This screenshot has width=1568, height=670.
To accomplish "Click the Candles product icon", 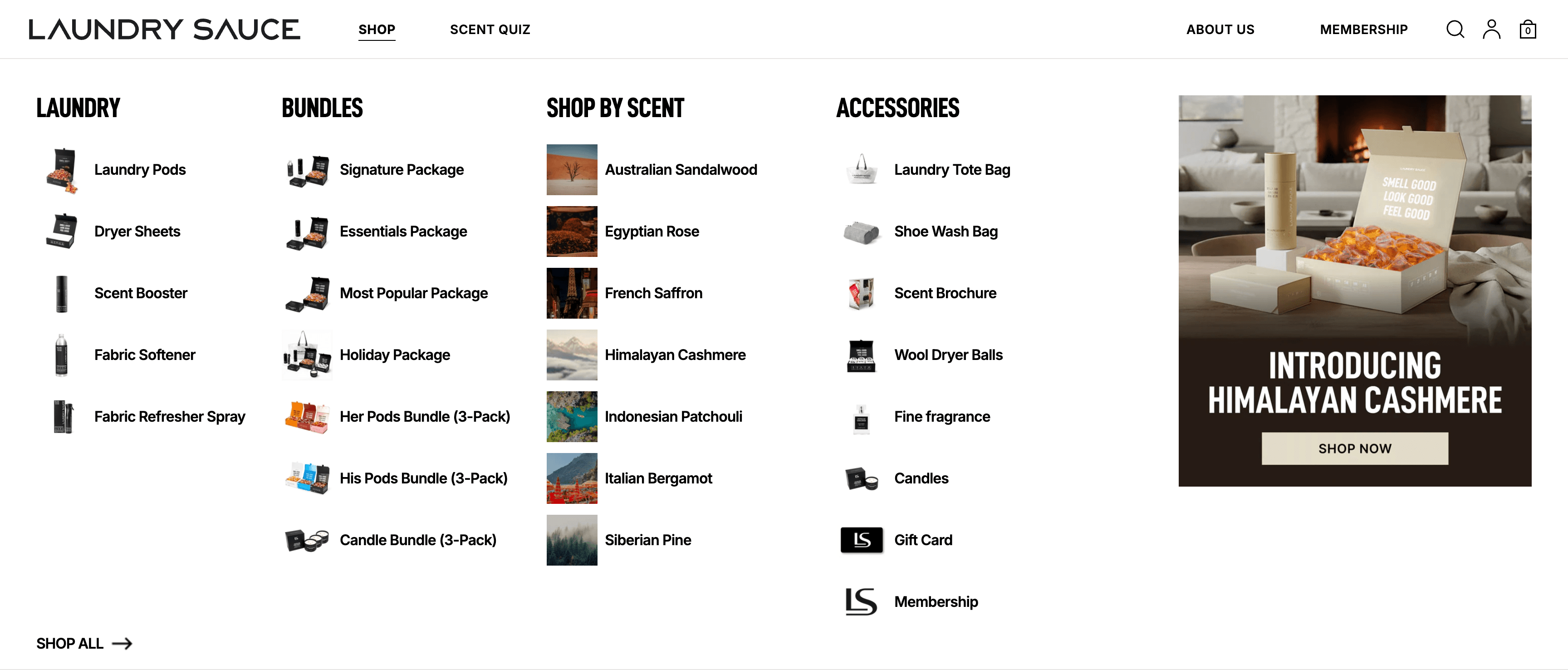I will click(x=861, y=478).
